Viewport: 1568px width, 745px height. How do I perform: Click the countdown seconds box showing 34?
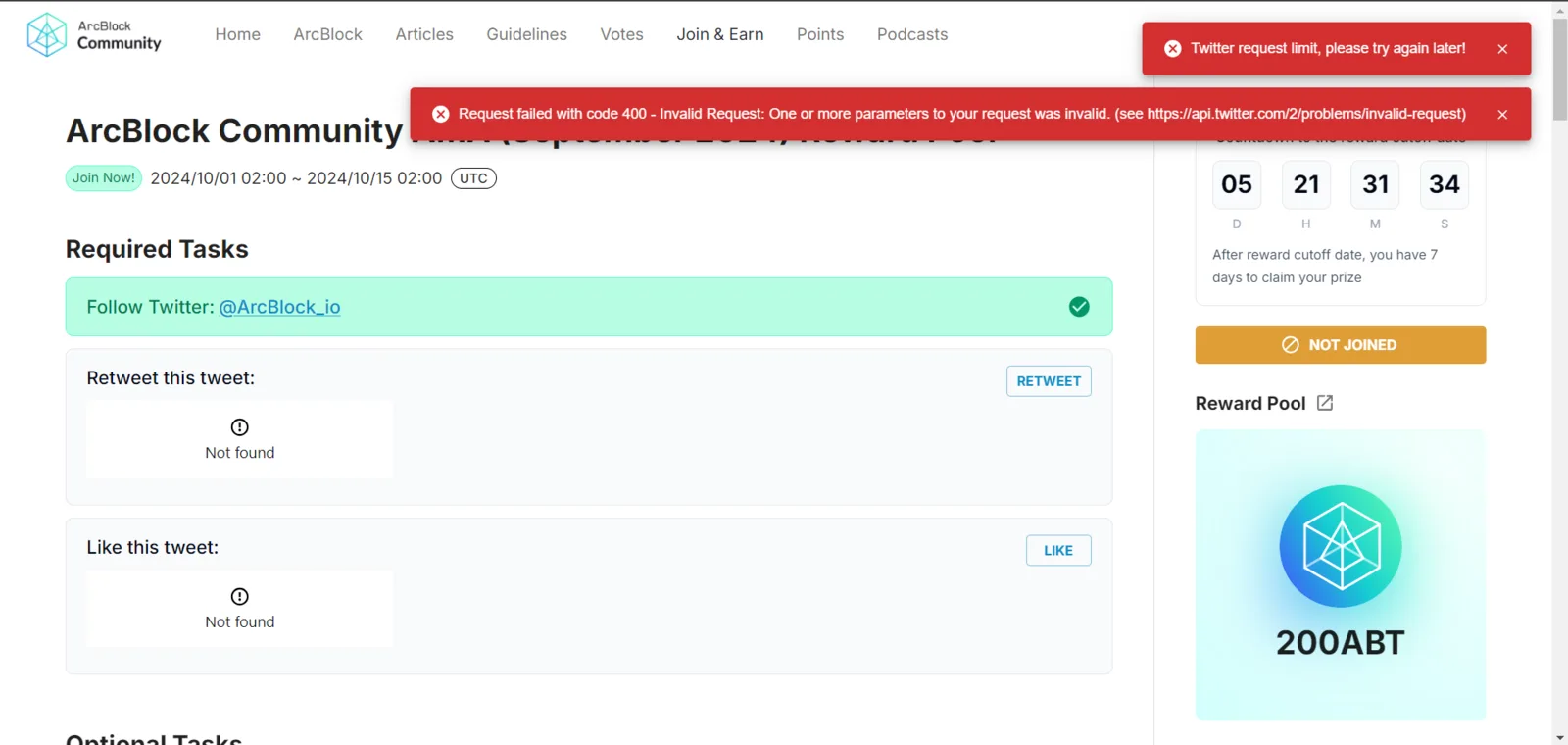click(x=1445, y=184)
